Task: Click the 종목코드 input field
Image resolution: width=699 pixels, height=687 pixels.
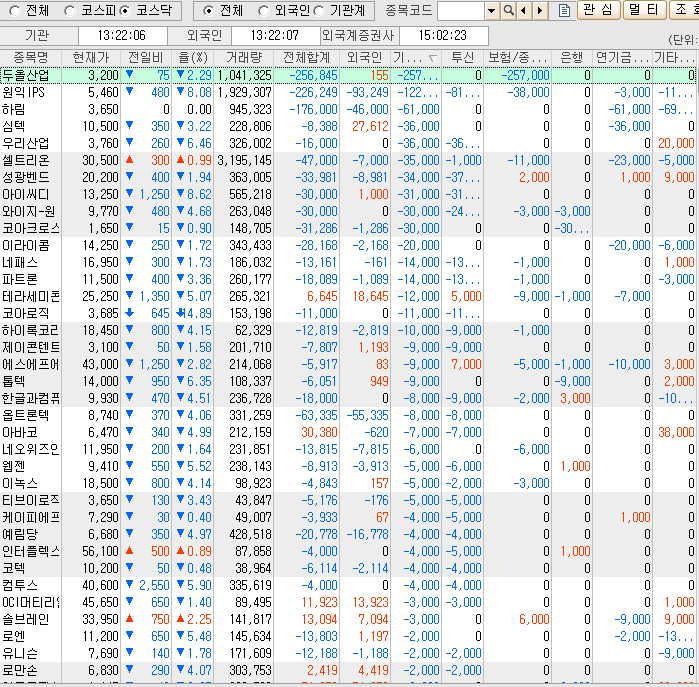Action: tap(461, 11)
